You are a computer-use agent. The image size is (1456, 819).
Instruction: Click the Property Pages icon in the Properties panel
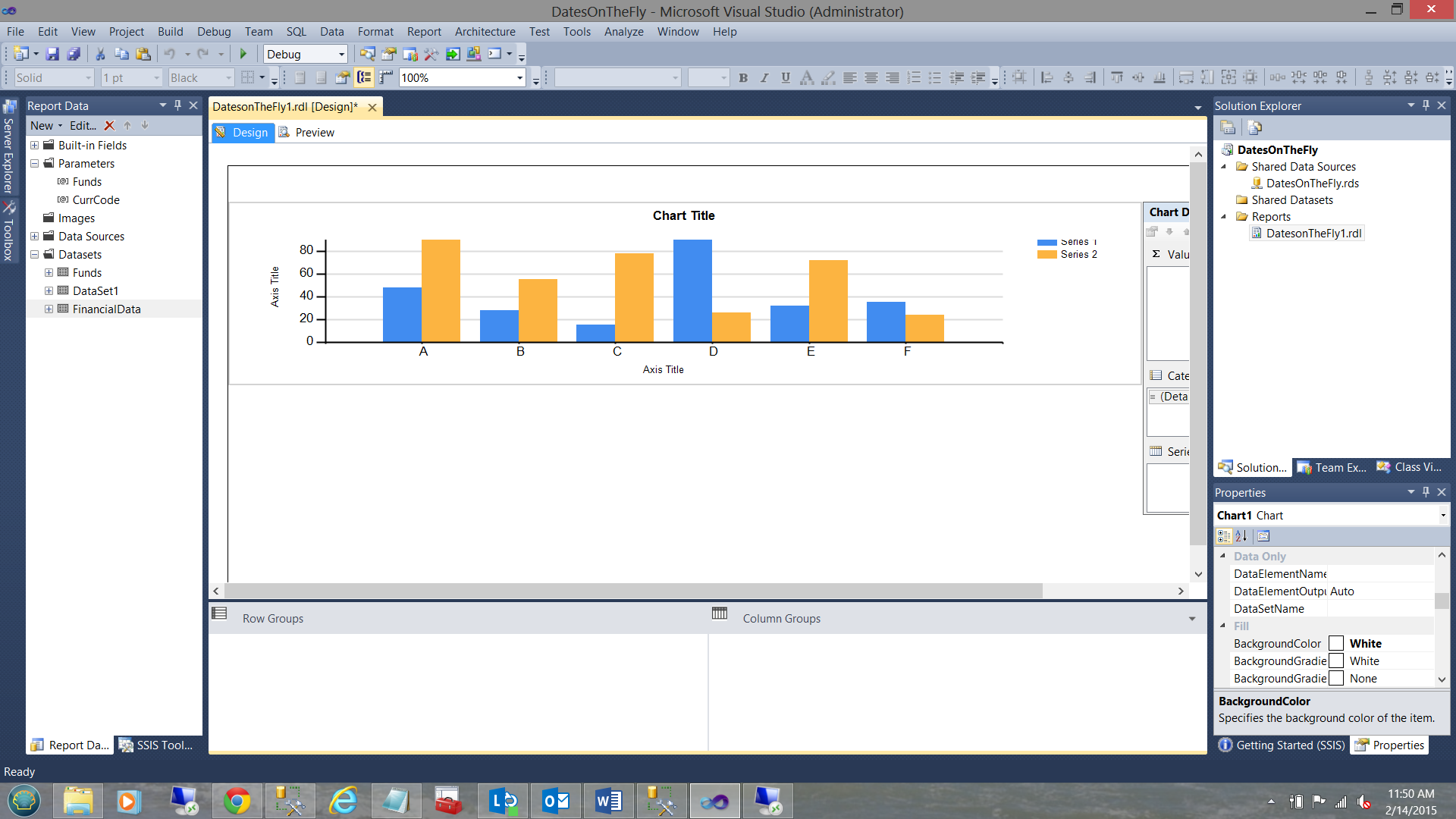(x=1263, y=536)
